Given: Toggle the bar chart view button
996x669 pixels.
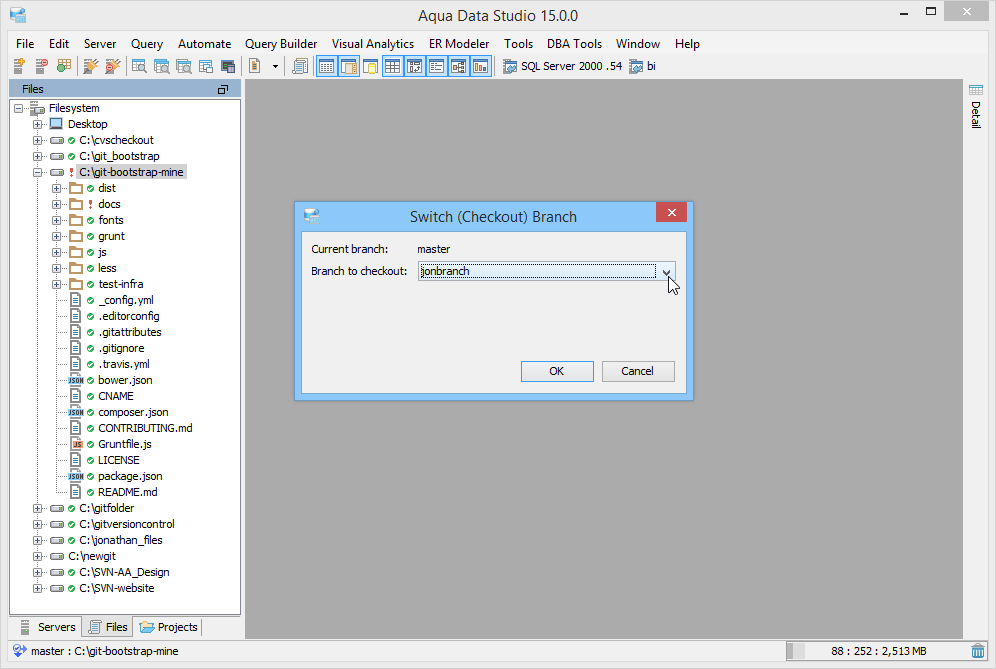Looking at the screenshot, I should [481, 66].
